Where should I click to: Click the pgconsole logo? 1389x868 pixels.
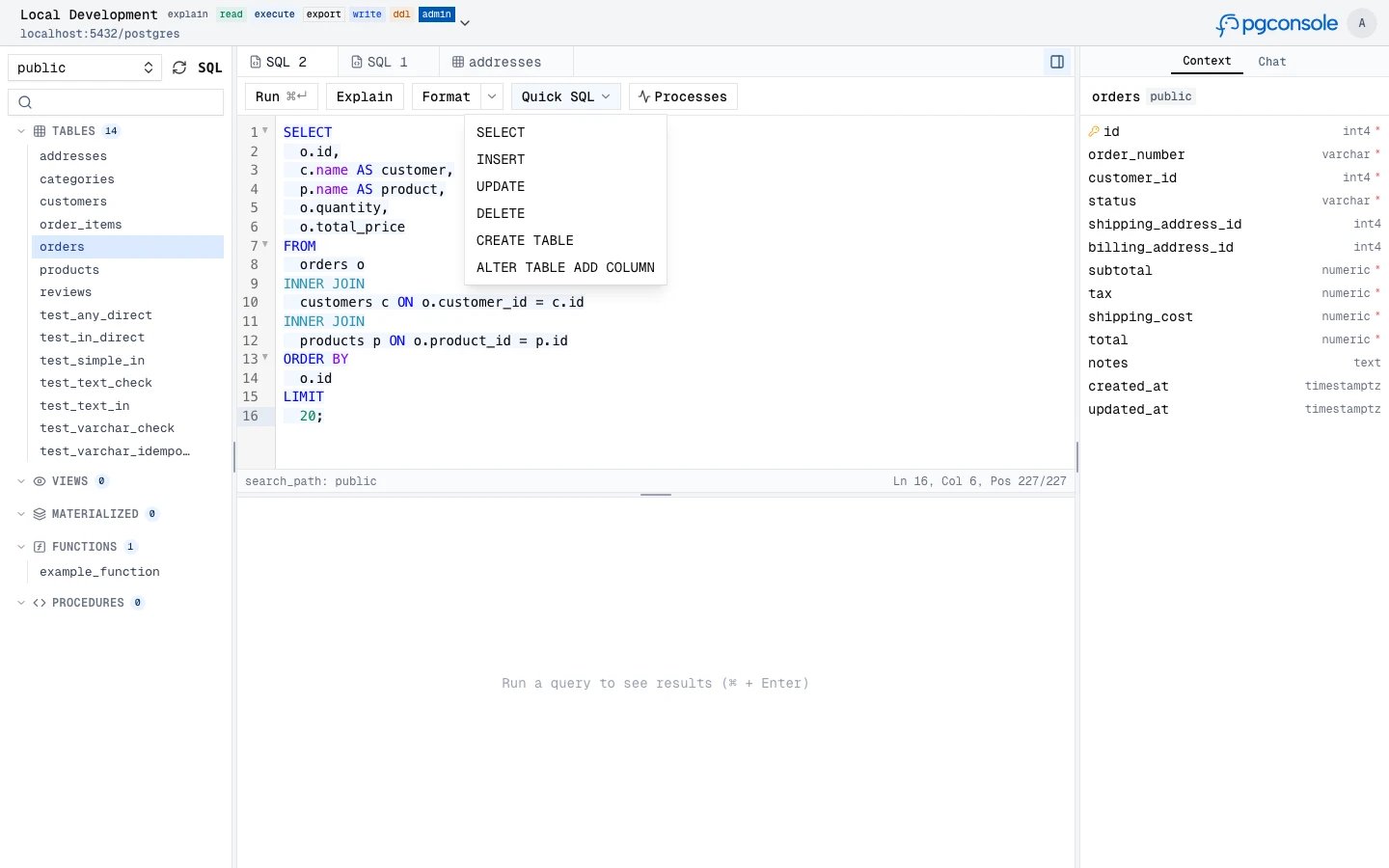coord(1277,24)
